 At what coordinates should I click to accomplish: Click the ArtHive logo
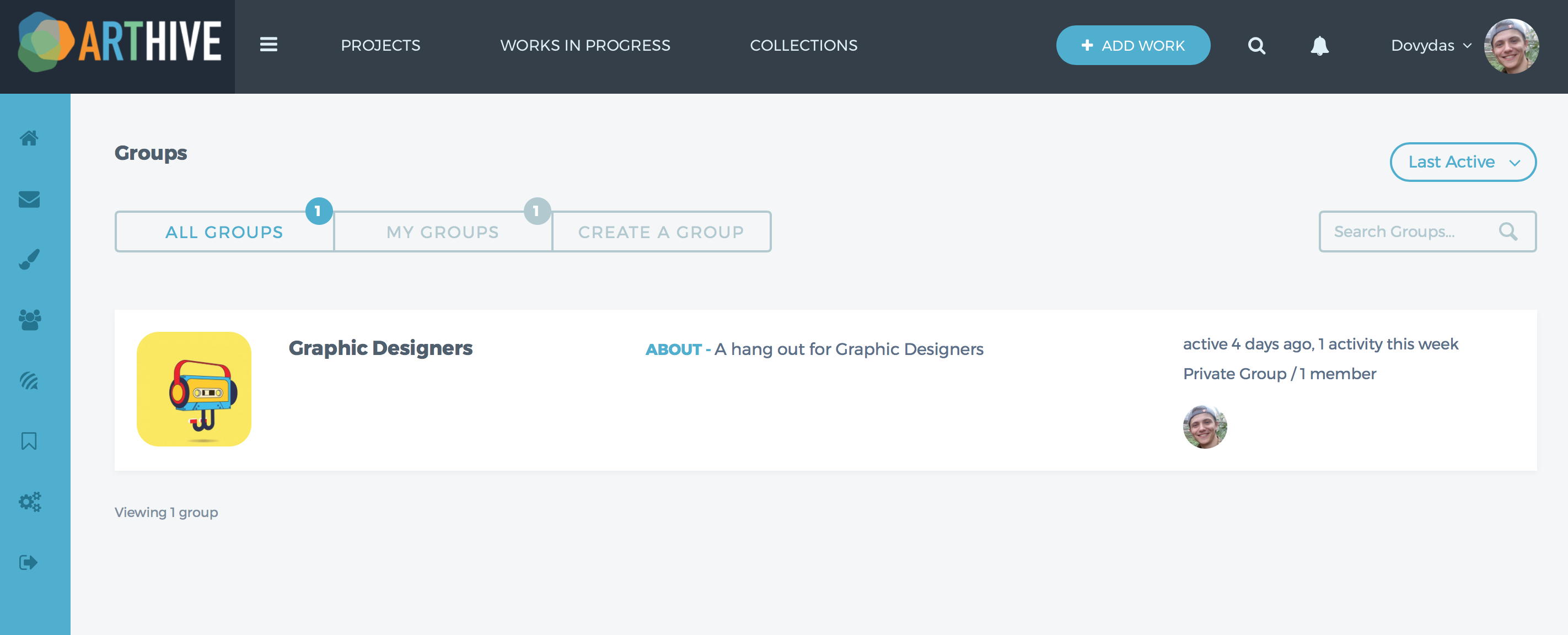tap(119, 42)
